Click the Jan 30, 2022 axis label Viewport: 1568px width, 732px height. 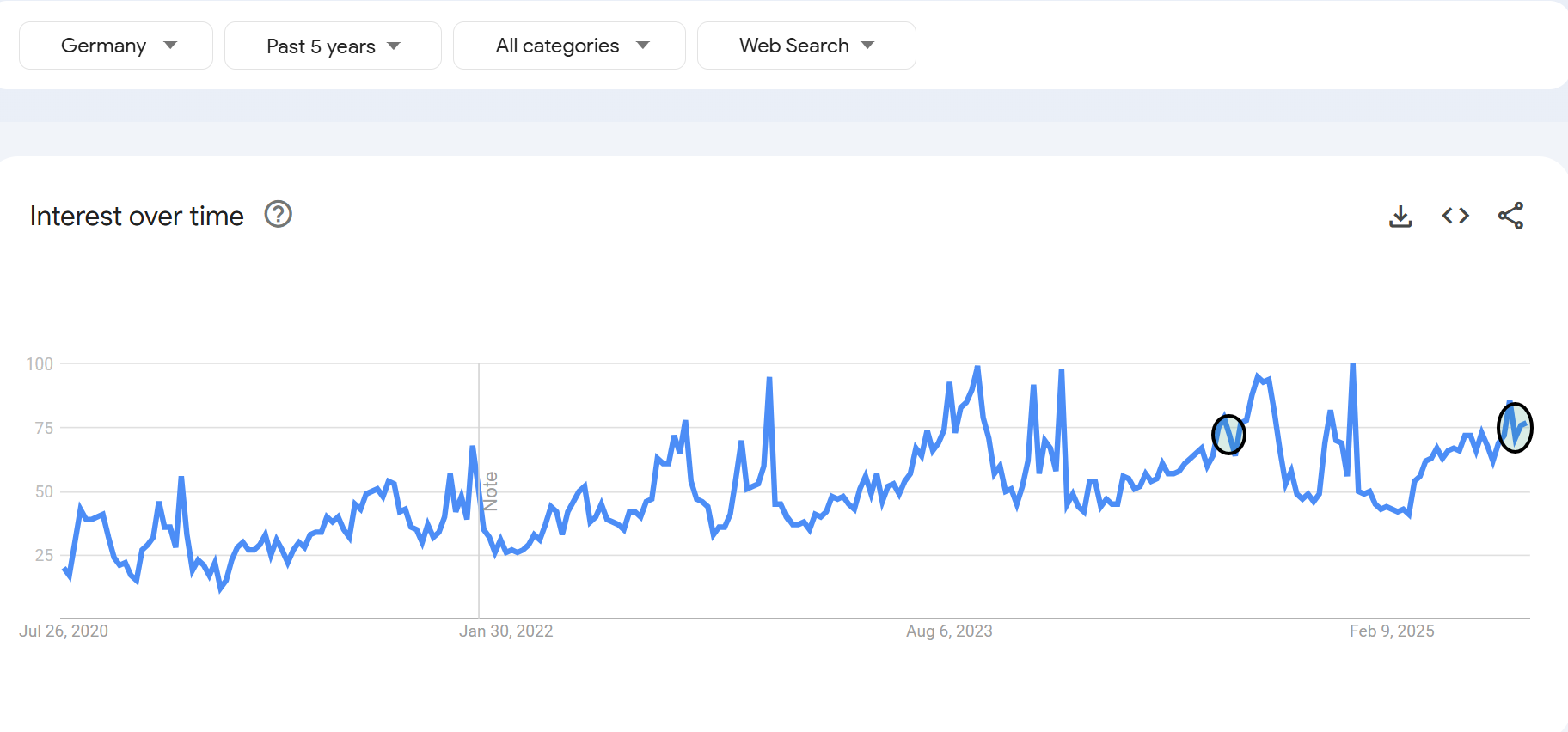pyautogui.click(x=506, y=631)
